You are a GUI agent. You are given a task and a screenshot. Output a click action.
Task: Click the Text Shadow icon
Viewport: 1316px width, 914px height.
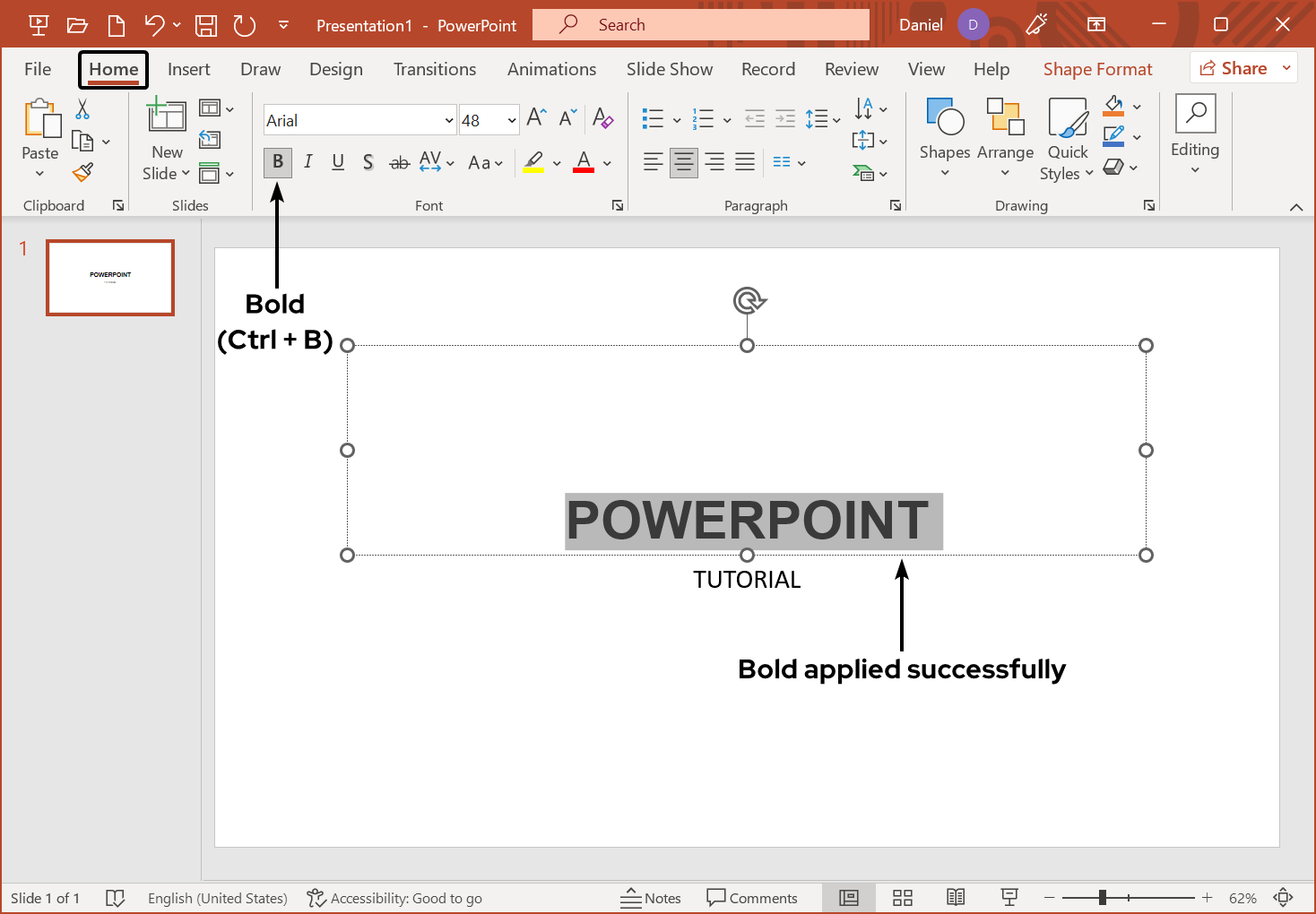pyautogui.click(x=368, y=162)
